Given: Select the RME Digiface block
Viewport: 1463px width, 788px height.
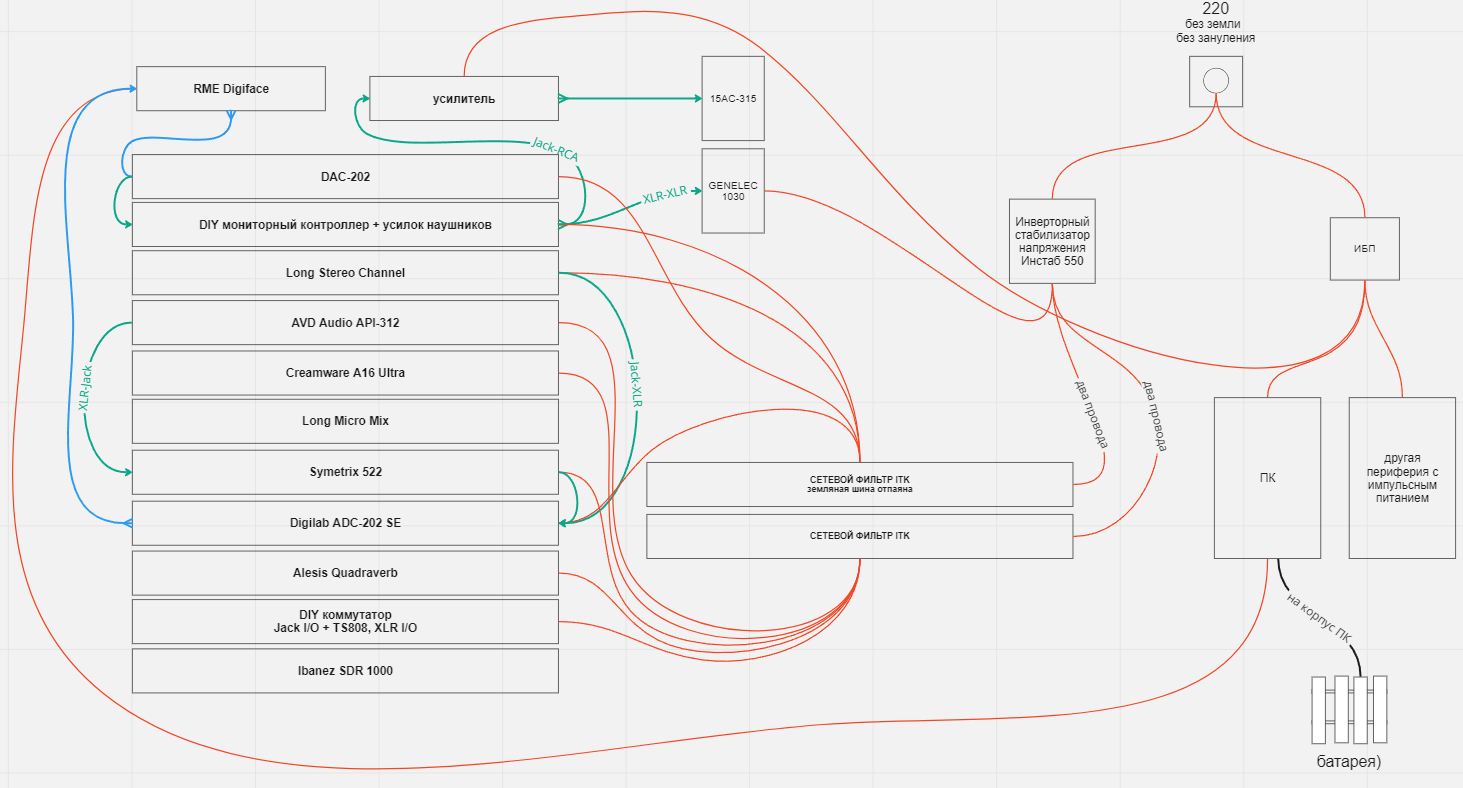Looking at the screenshot, I should (231, 89).
